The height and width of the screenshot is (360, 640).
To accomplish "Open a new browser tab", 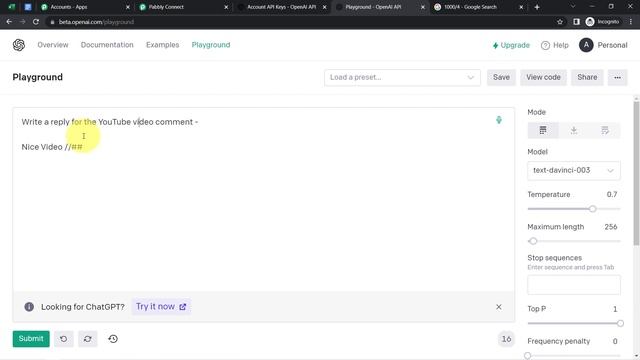I will click(537, 7).
